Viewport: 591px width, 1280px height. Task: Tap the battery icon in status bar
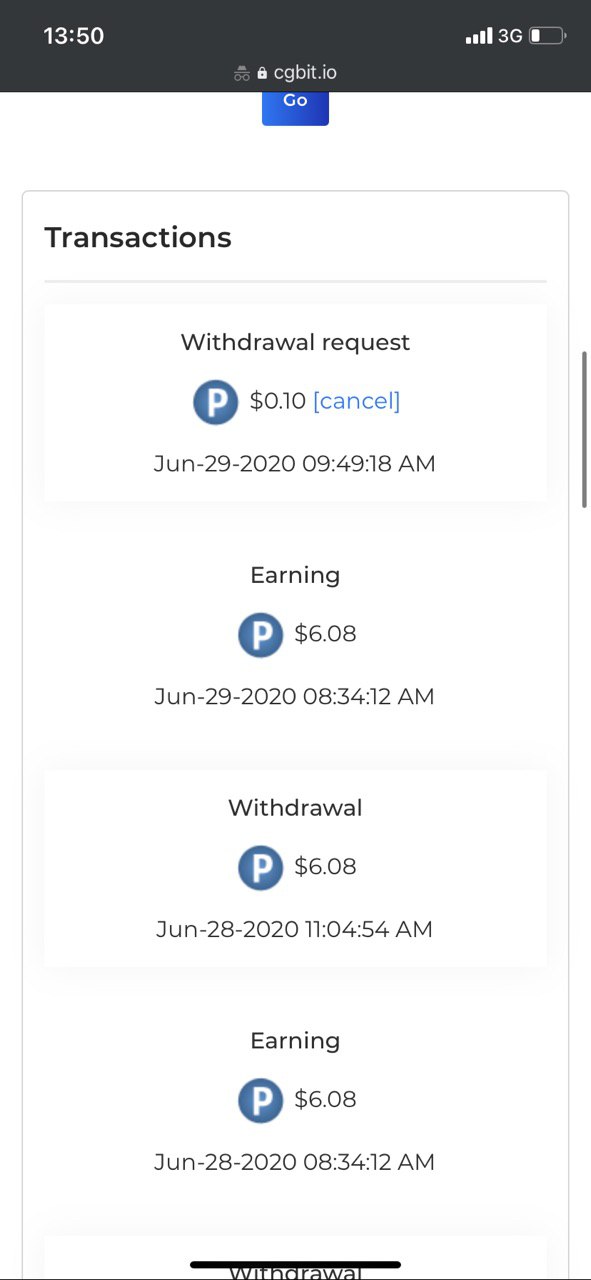547,36
